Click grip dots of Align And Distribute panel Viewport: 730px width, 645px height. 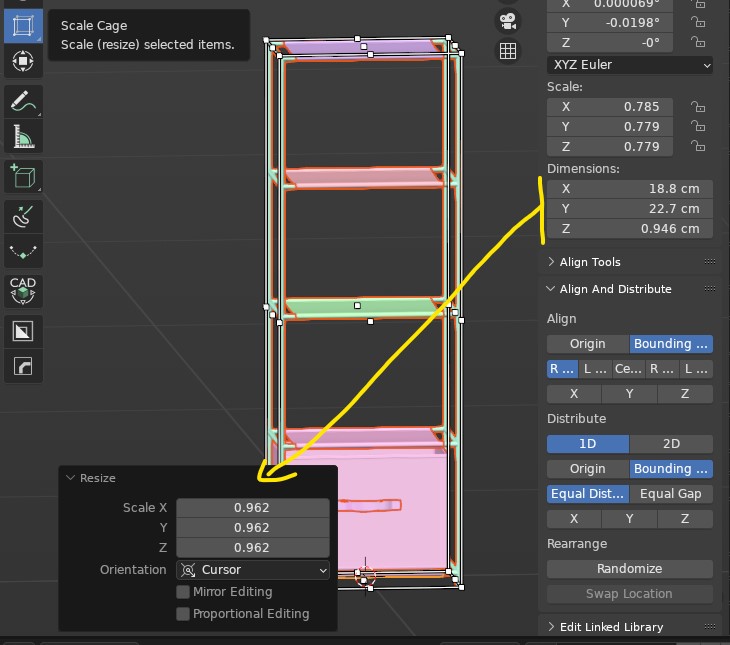pyautogui.click(x=710, y=289)
